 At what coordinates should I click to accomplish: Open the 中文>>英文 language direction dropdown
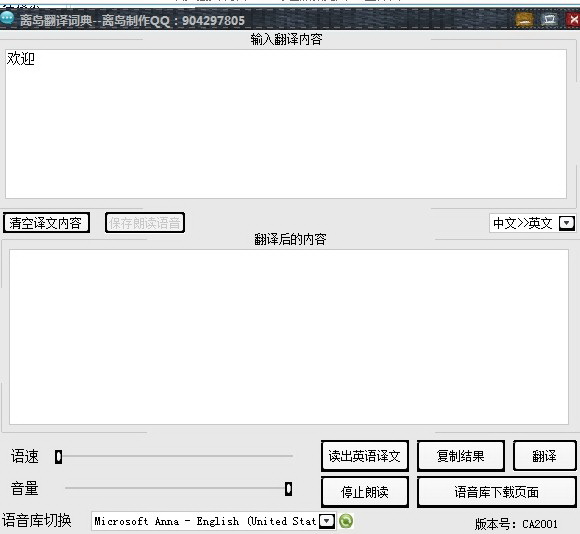coord(567,223)
